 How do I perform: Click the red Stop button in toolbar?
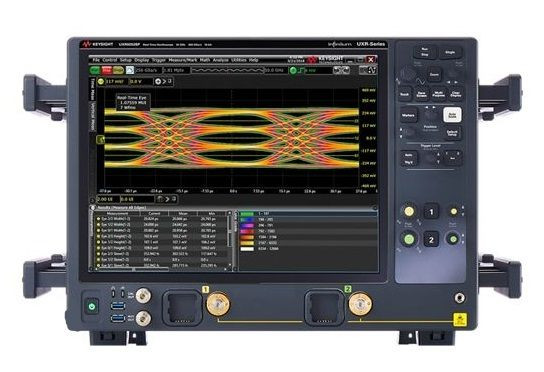107,70
